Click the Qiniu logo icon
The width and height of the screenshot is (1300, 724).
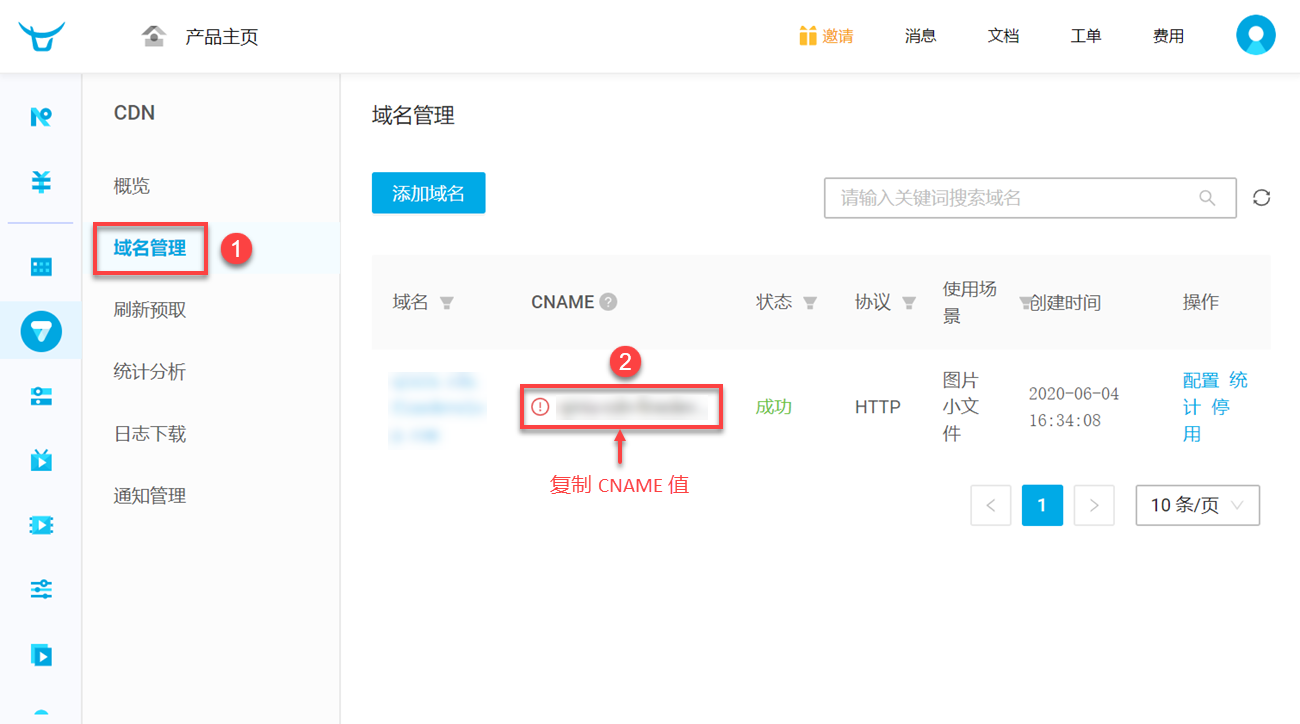[41, 36]
